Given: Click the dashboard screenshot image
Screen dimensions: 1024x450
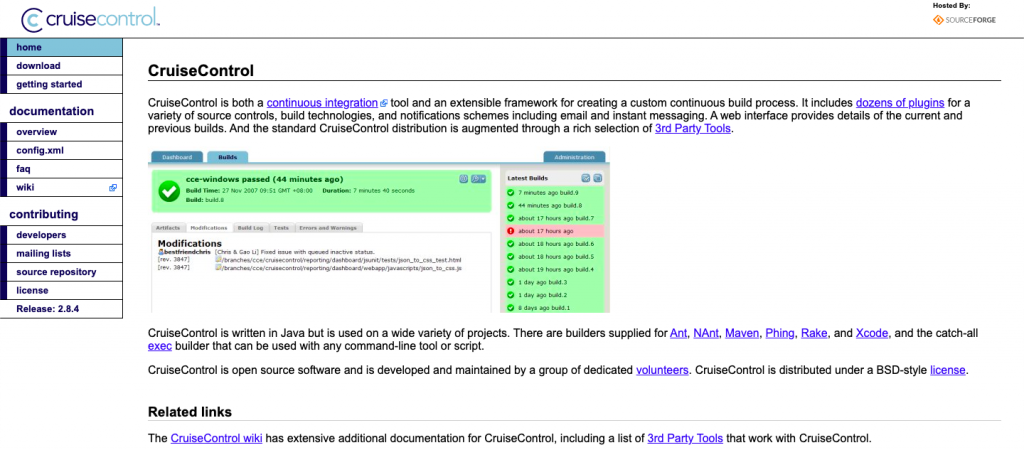Looking at the screenshot, I should pos(379,231).
